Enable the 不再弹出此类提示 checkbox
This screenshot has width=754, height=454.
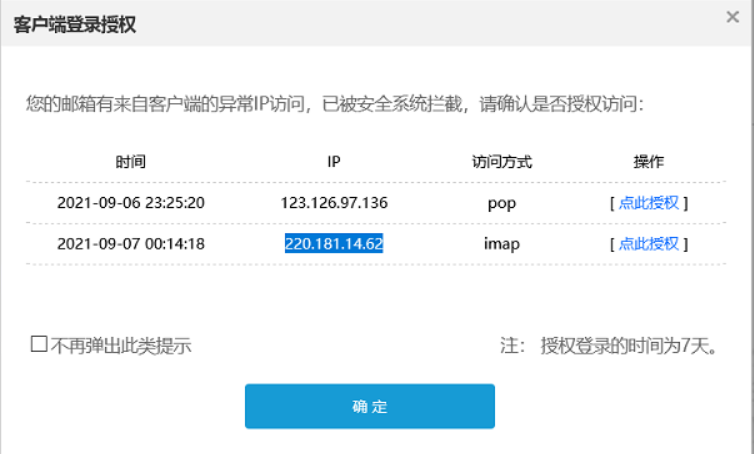click(x=39, y=345)
